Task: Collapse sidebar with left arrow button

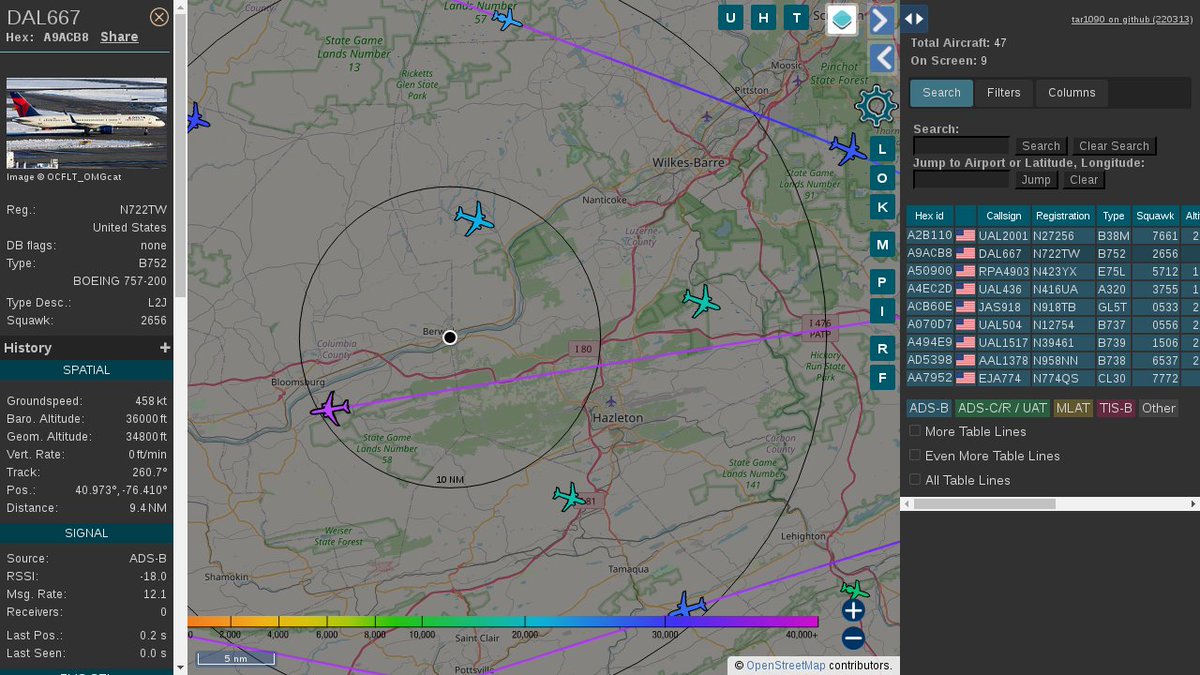Action: pos(881,58)
